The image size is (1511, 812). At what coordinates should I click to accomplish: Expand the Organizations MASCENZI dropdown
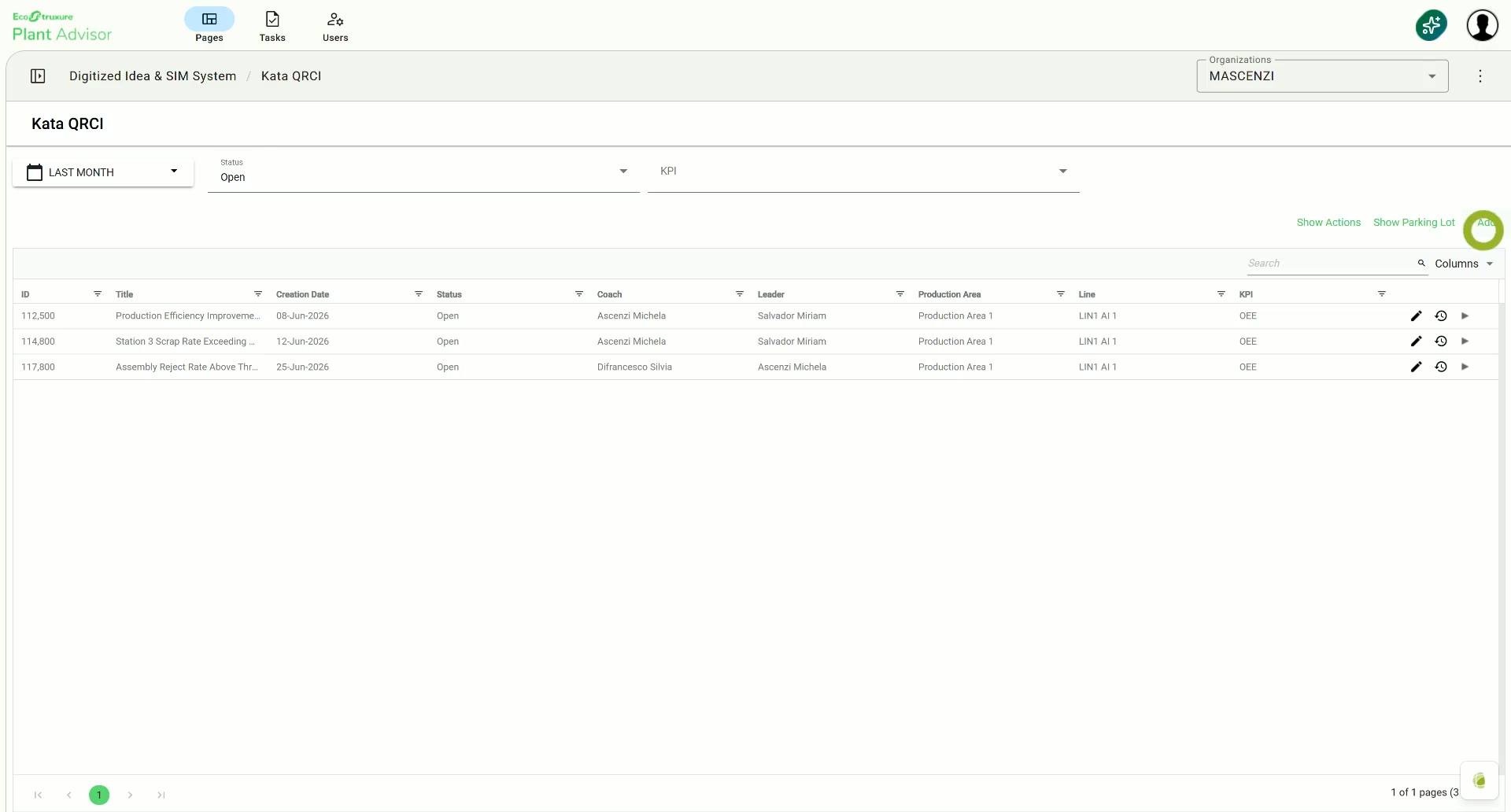[x=1322, y=76]
